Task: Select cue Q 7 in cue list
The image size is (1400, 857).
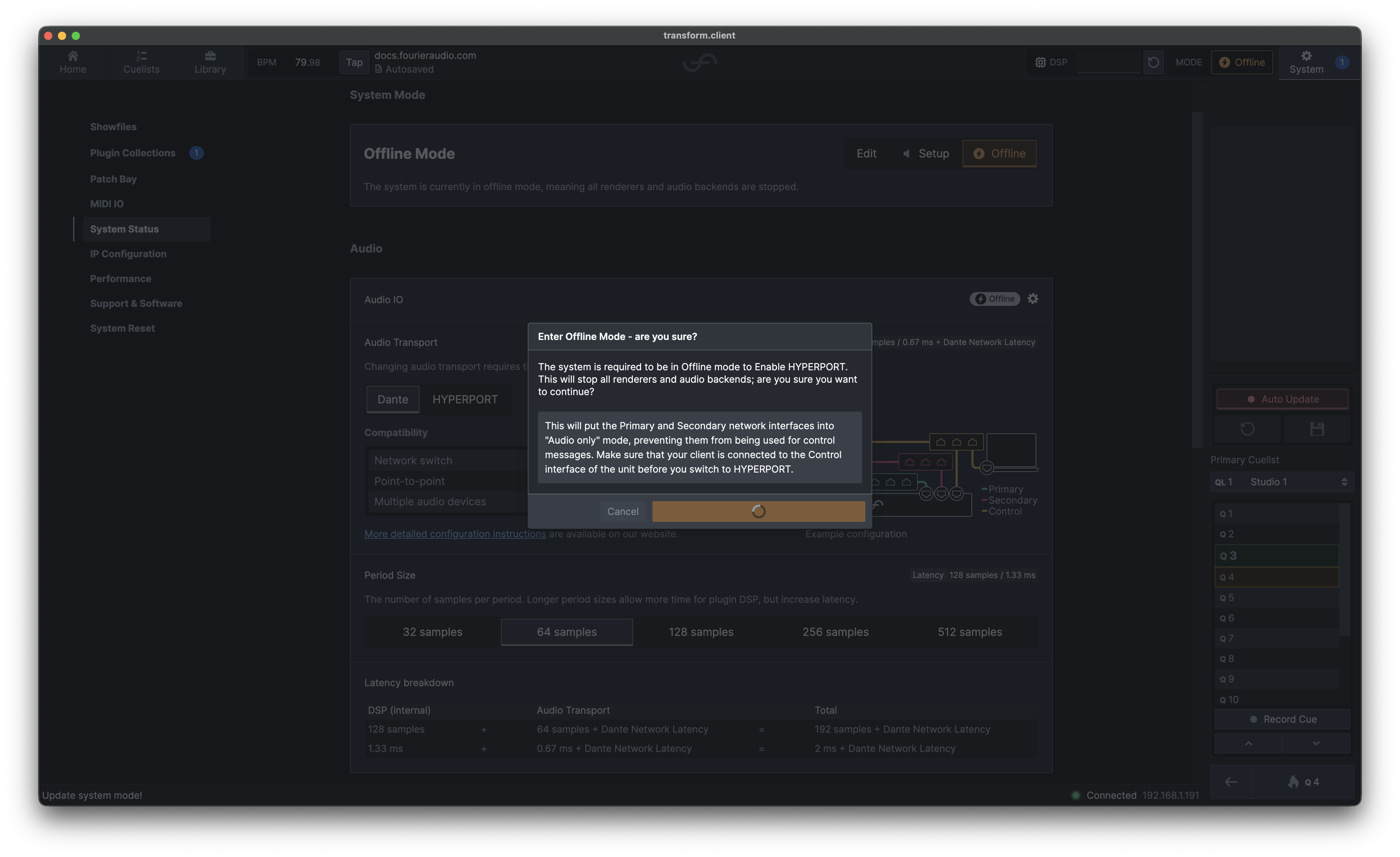Action: [1276, 638]
